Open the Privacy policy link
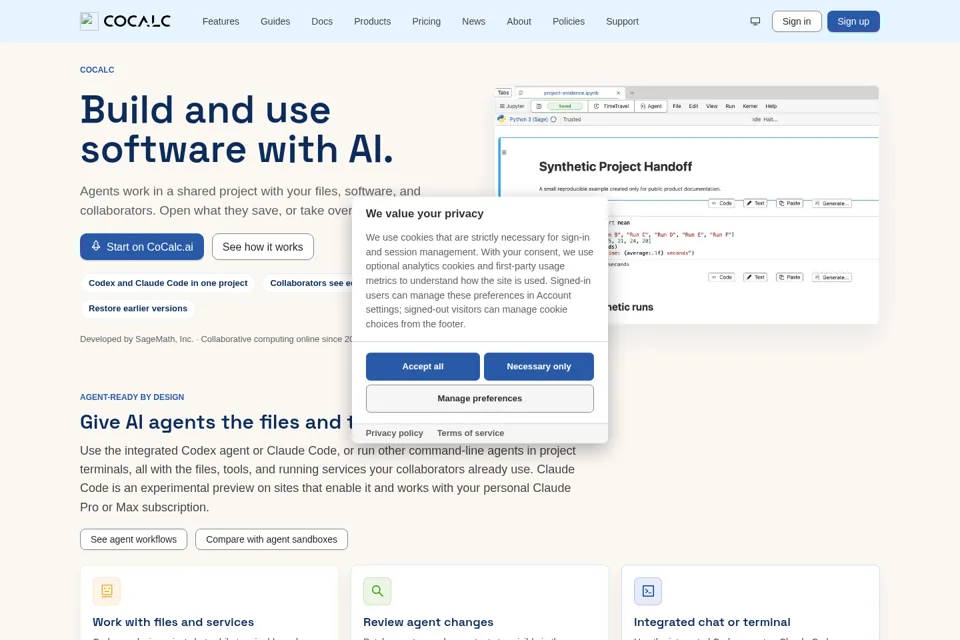 pos(394,433)
